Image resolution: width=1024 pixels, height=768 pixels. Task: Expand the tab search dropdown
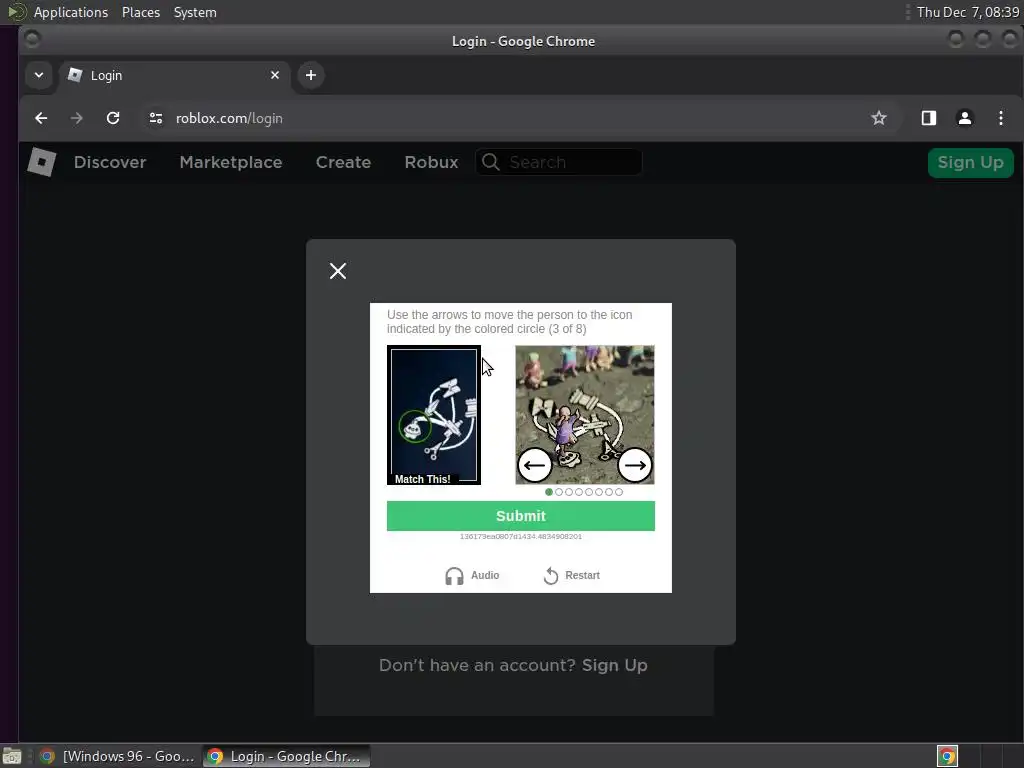click(39, 75)
